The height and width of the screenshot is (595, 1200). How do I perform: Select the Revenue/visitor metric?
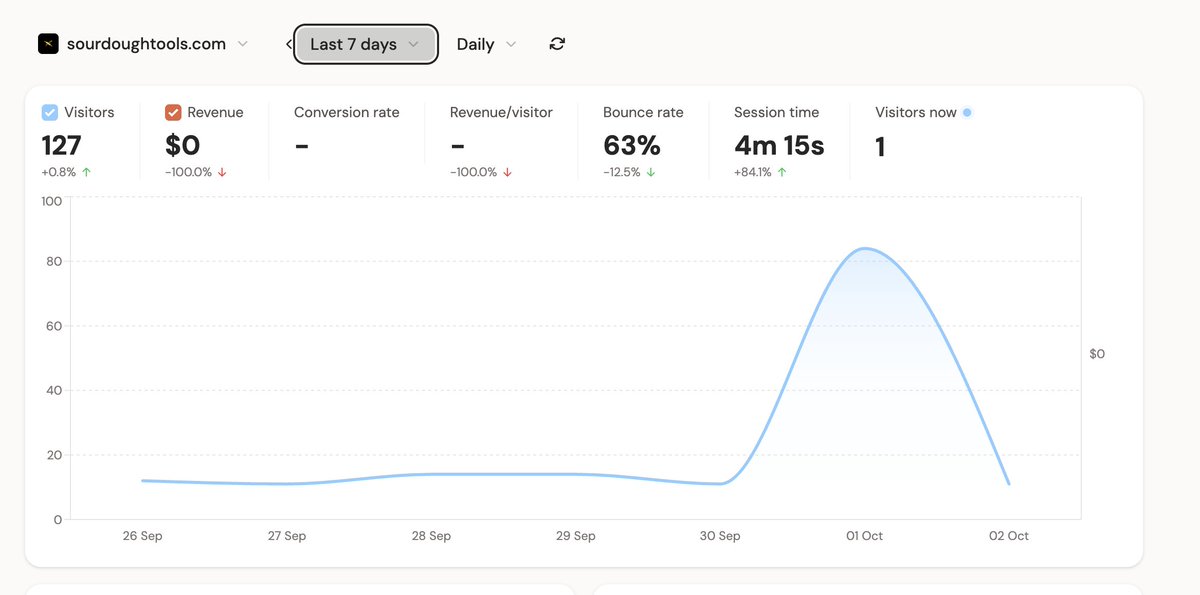coord(501,112)
